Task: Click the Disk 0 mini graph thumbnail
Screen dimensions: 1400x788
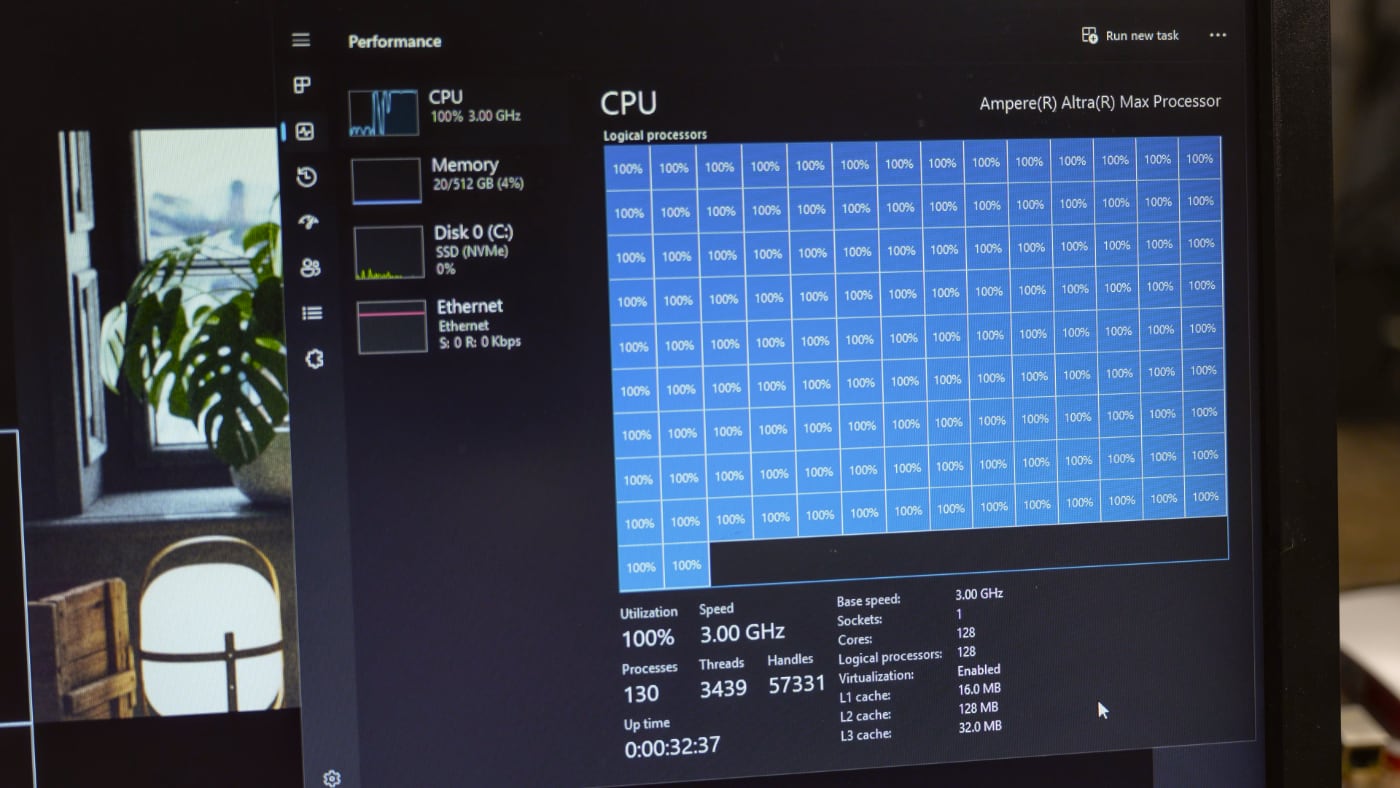Action: [x=389, y=252]
